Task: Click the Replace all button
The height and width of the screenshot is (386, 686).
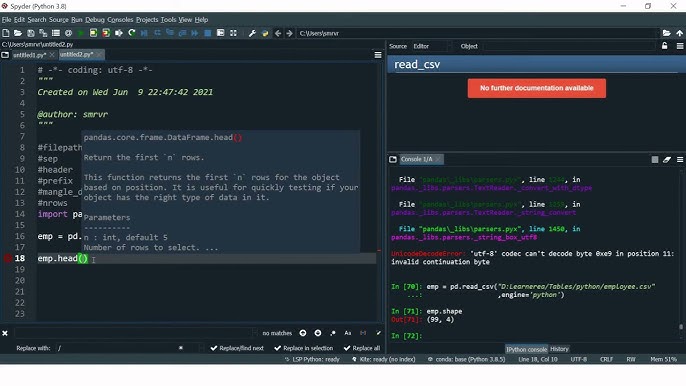Action: pyautogui.click(x=362, y=348)
